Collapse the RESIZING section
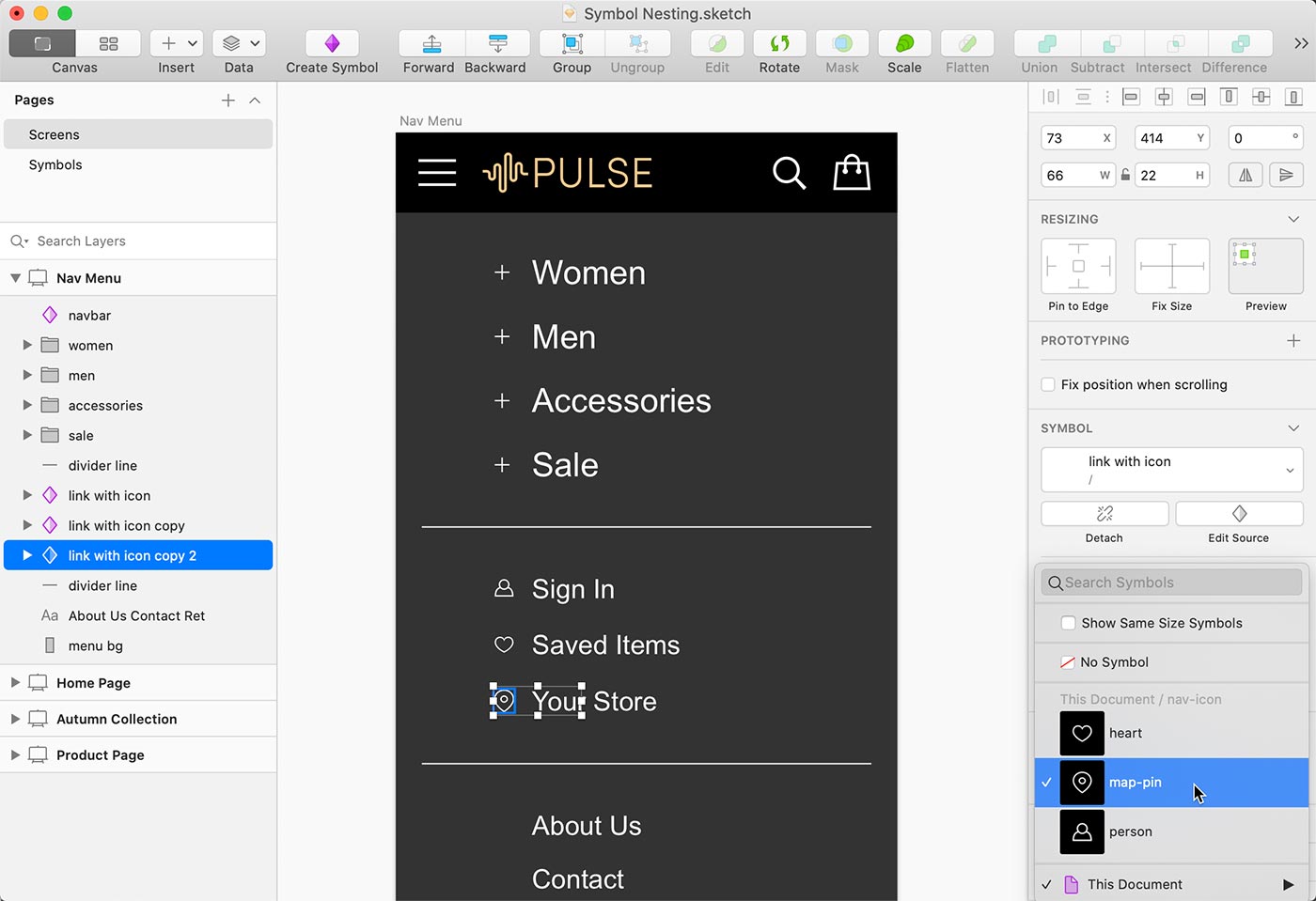This screenshot has width=1316, height=901. click(1294, 219)
